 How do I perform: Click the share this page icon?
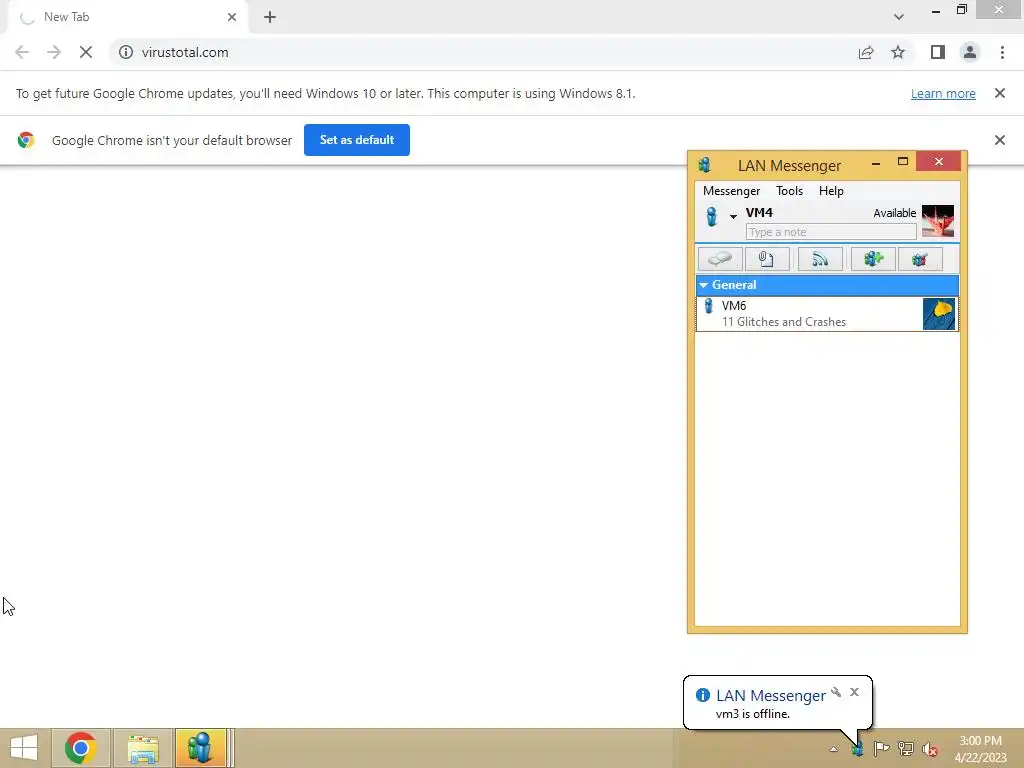(866, 52)
